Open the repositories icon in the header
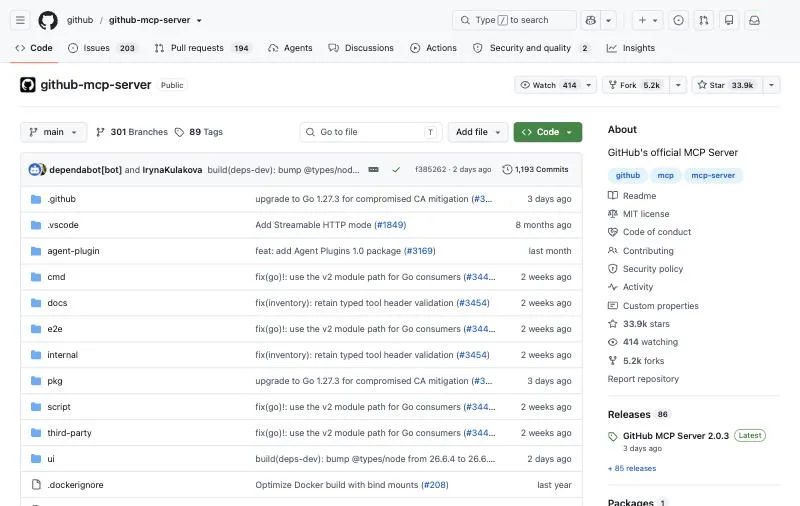Image resolution: width=800 pixels, height=506 pixels. tap(729, 20)
